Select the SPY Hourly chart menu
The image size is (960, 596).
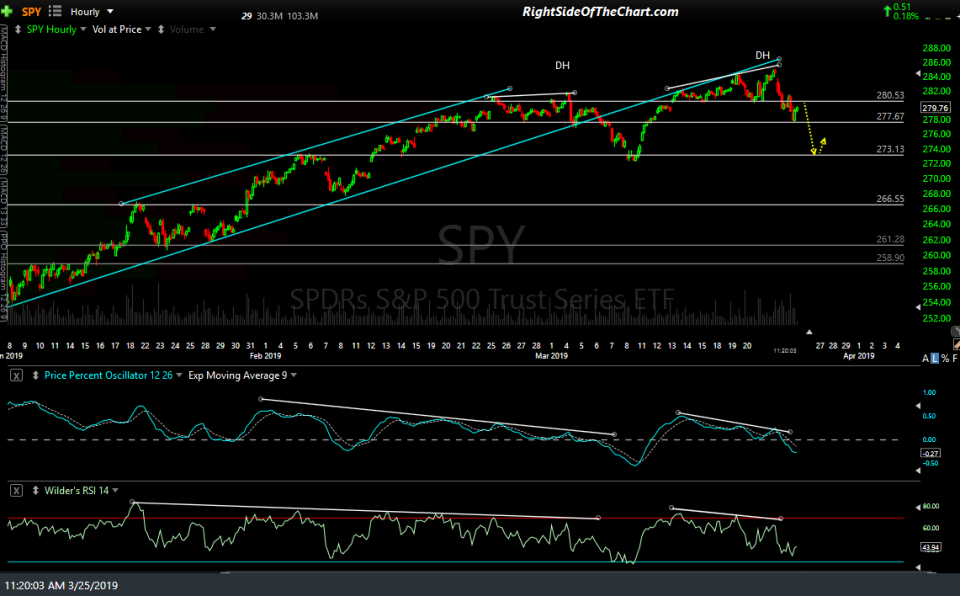coord(83,28)
